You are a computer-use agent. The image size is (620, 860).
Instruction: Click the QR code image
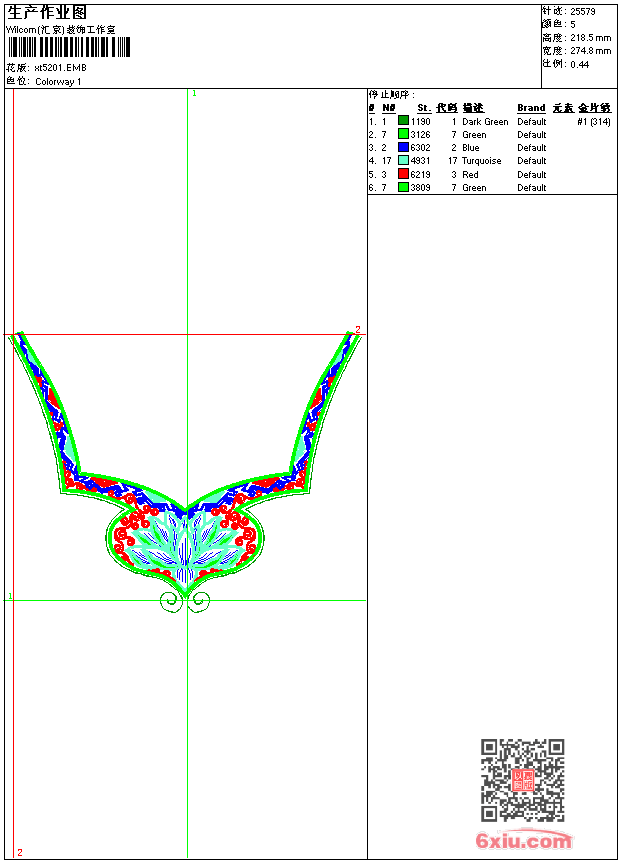pyautogui.click(x=522, y=780)
